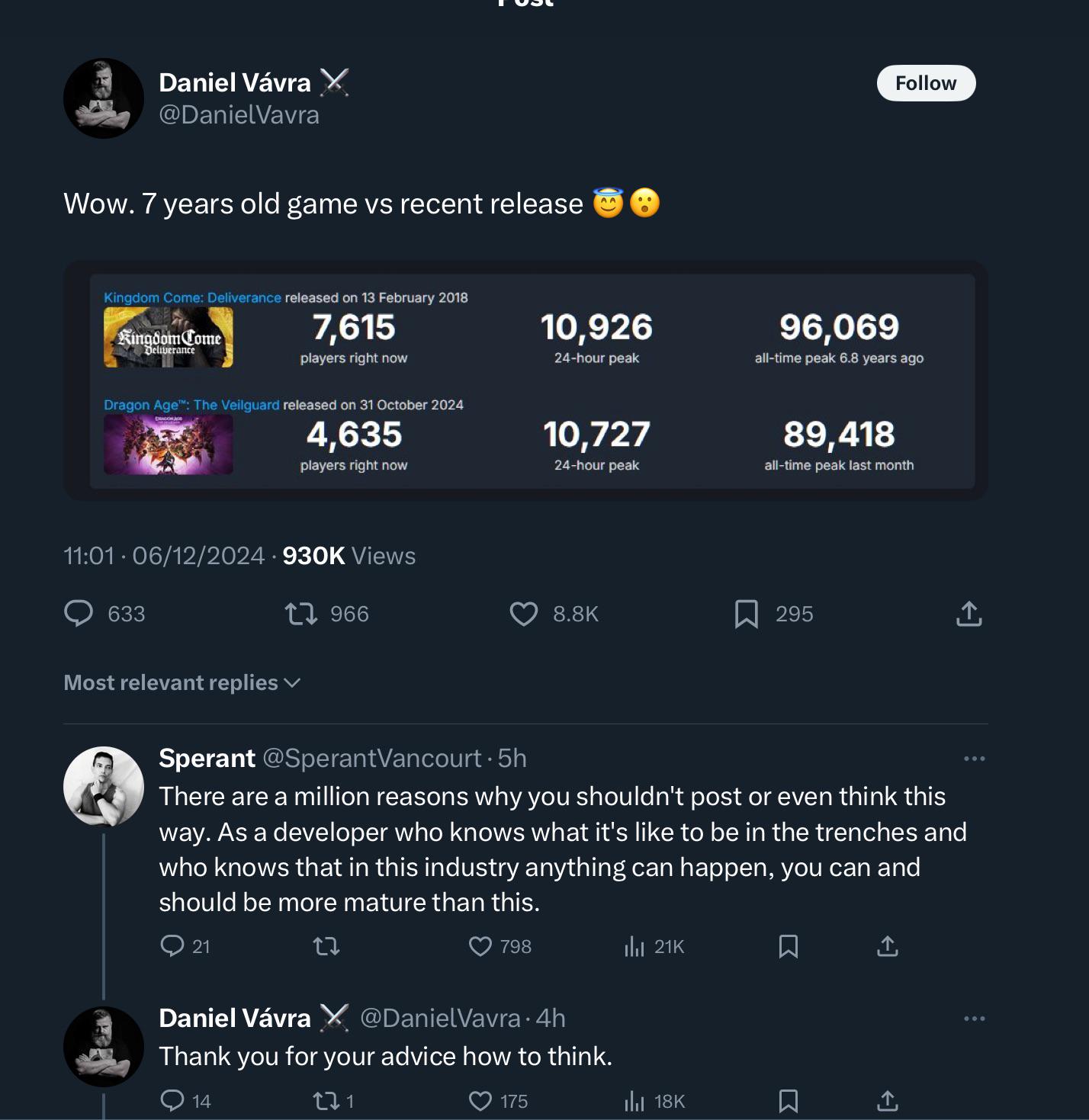Bookmark the main post showing 295 bookmarks

[x=747, y=614]
